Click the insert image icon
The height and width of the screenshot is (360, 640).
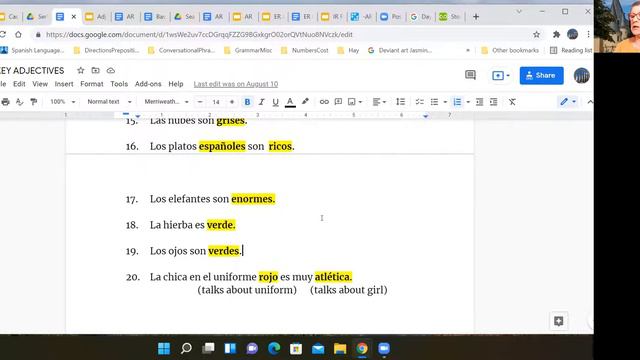[x=351, y=102]
